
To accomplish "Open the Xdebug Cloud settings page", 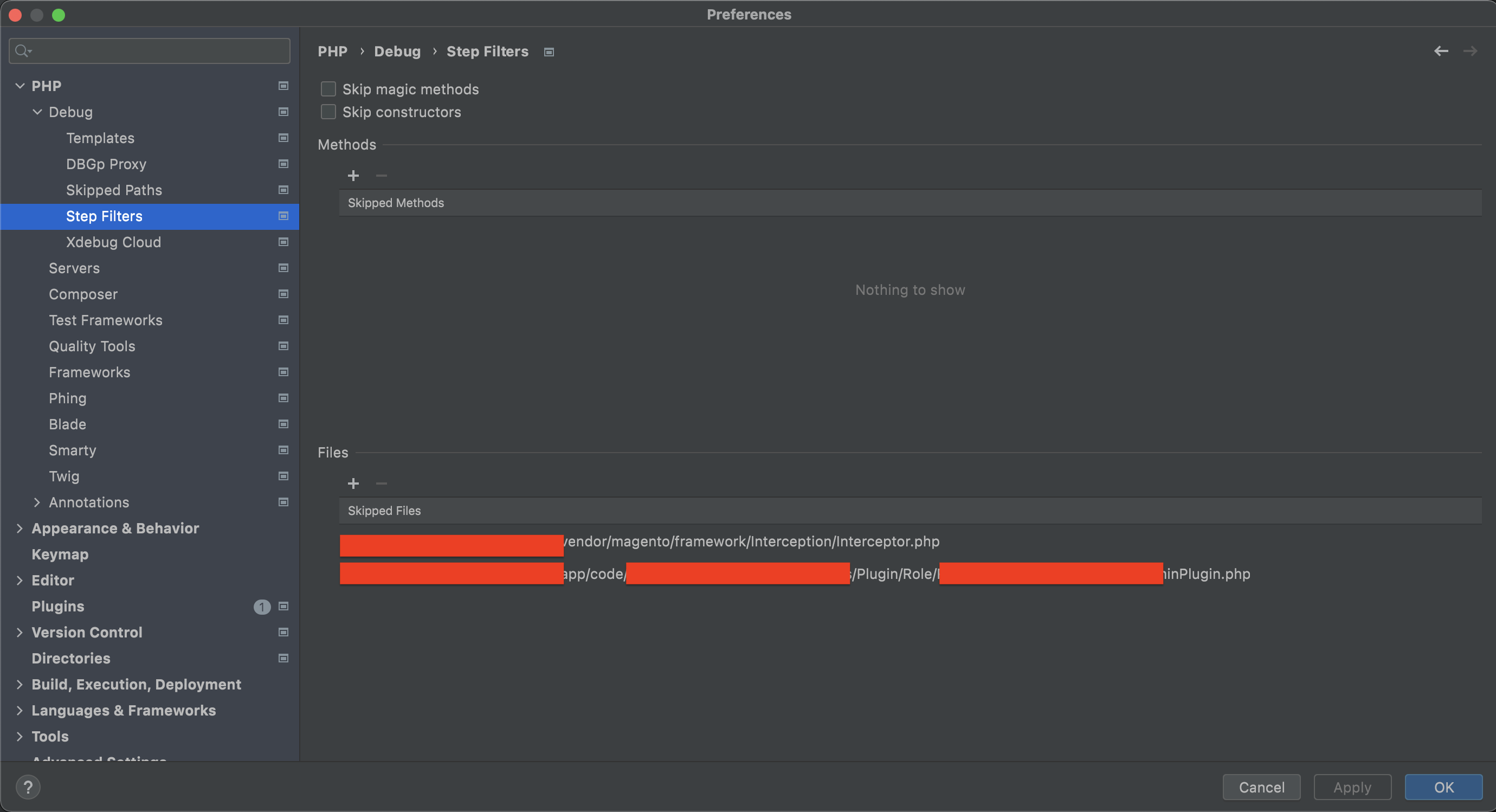I will pos(113,242).
